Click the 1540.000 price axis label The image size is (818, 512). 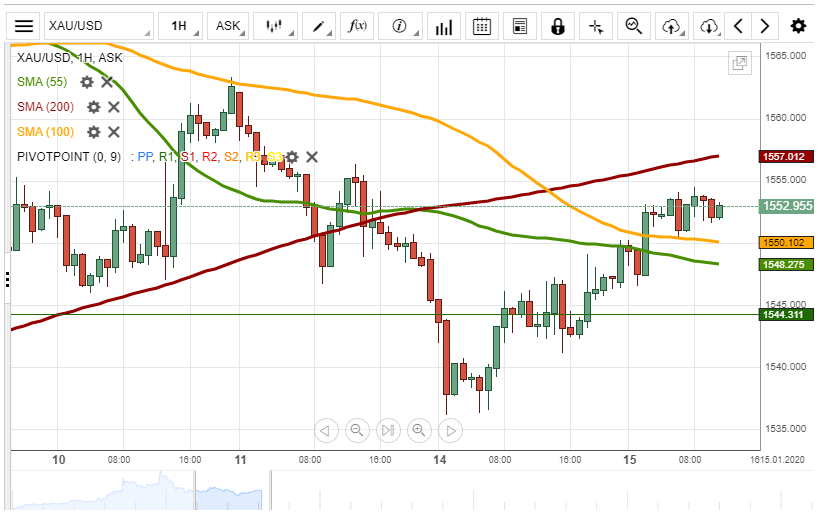tap(786, 367)
